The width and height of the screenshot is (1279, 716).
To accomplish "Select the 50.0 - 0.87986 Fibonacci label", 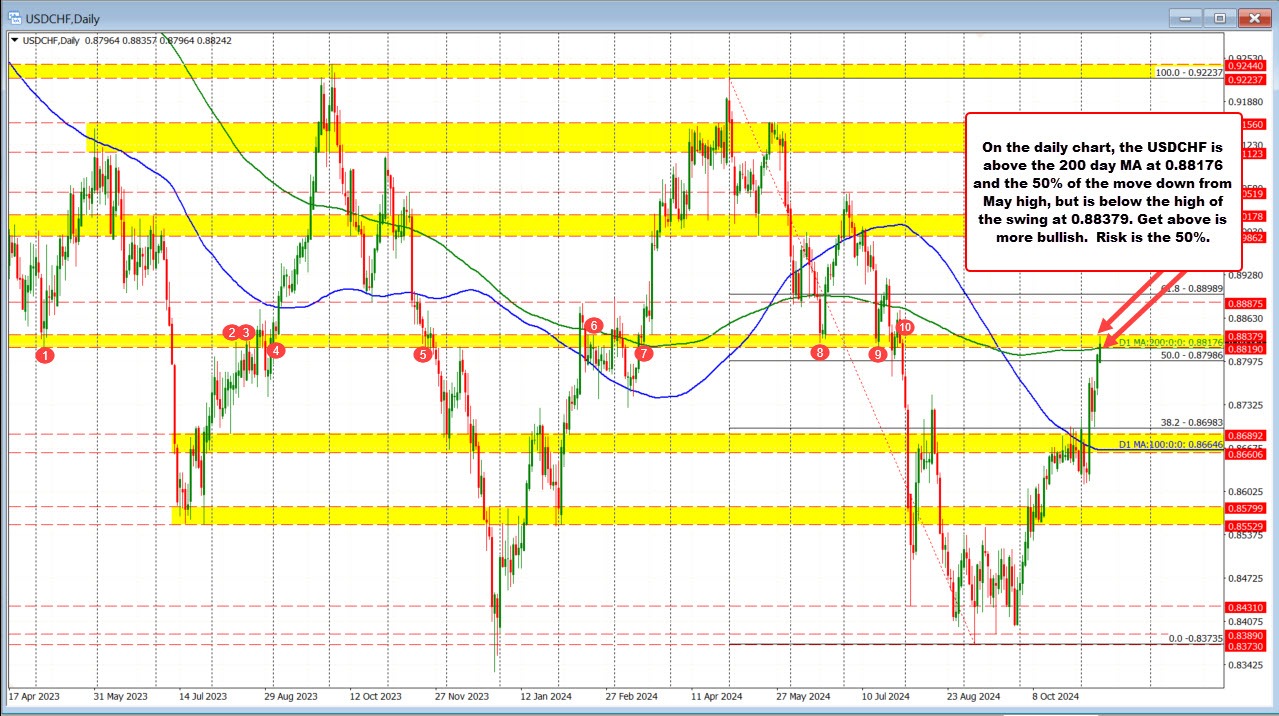I will coord(1190,355).
